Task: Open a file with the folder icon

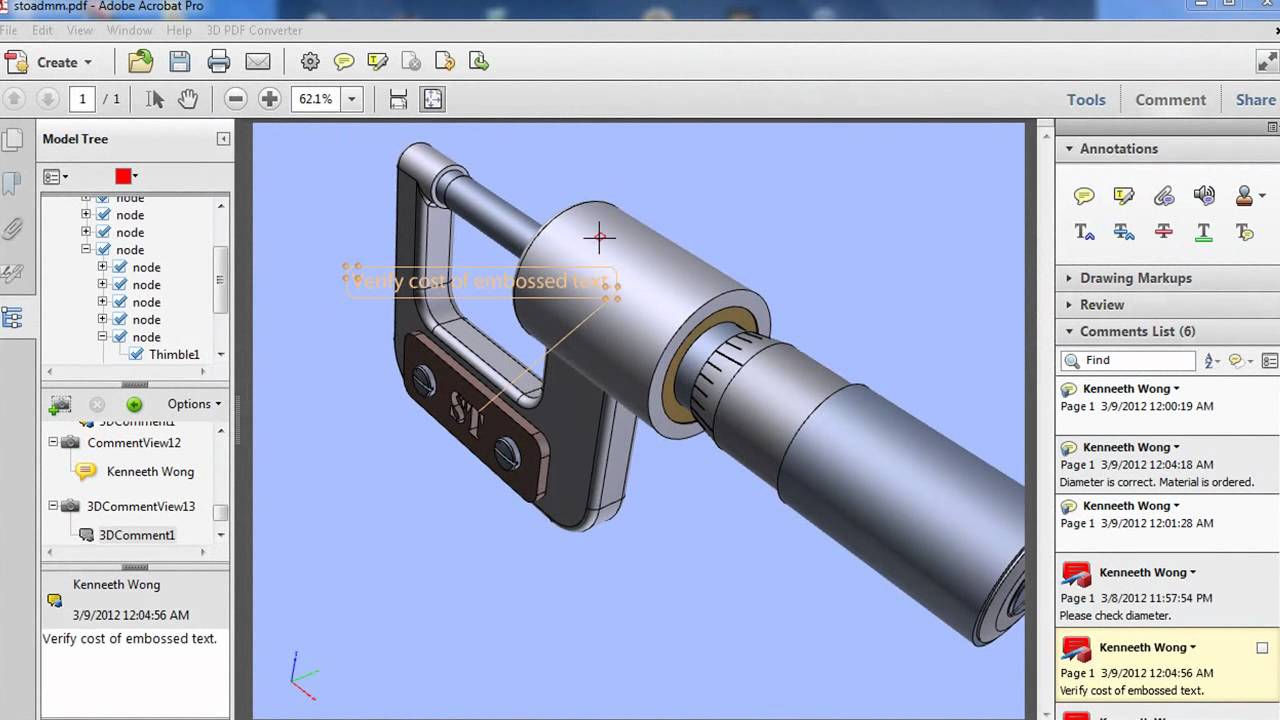Action: 140,62
